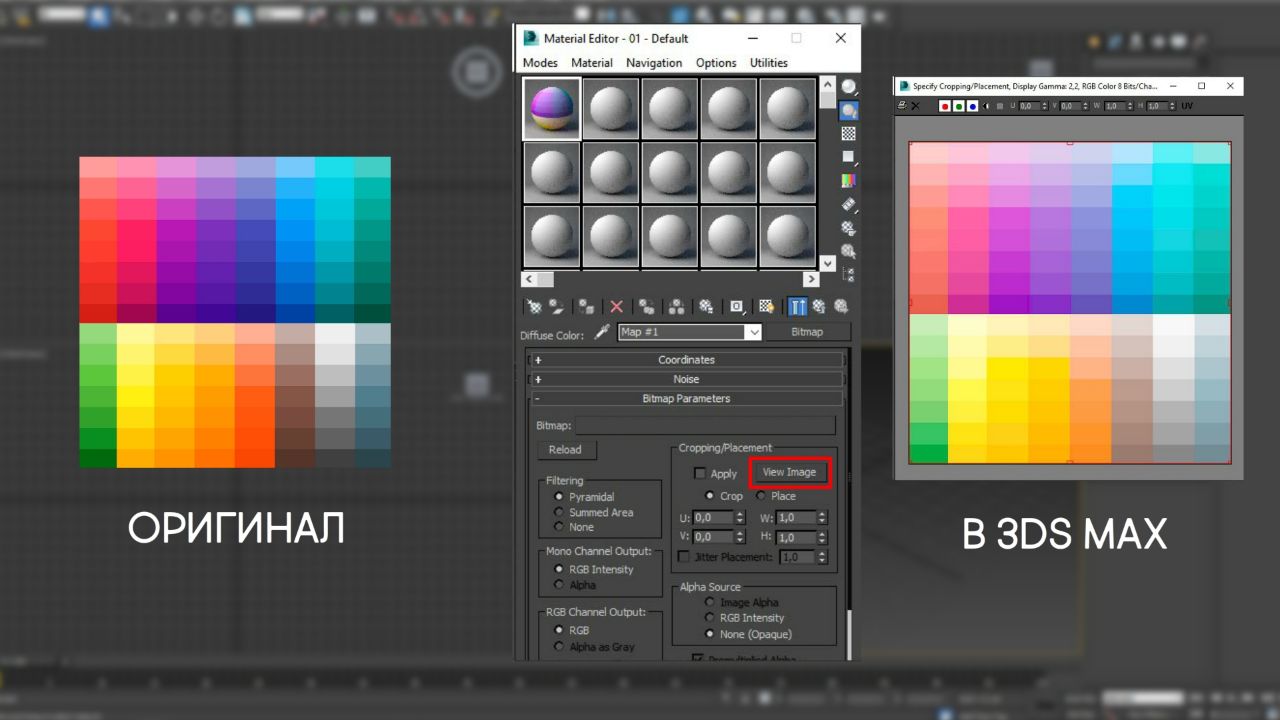Click the Sample UV Tiling icon
The image size is (1280, 720).
(849, 157)
